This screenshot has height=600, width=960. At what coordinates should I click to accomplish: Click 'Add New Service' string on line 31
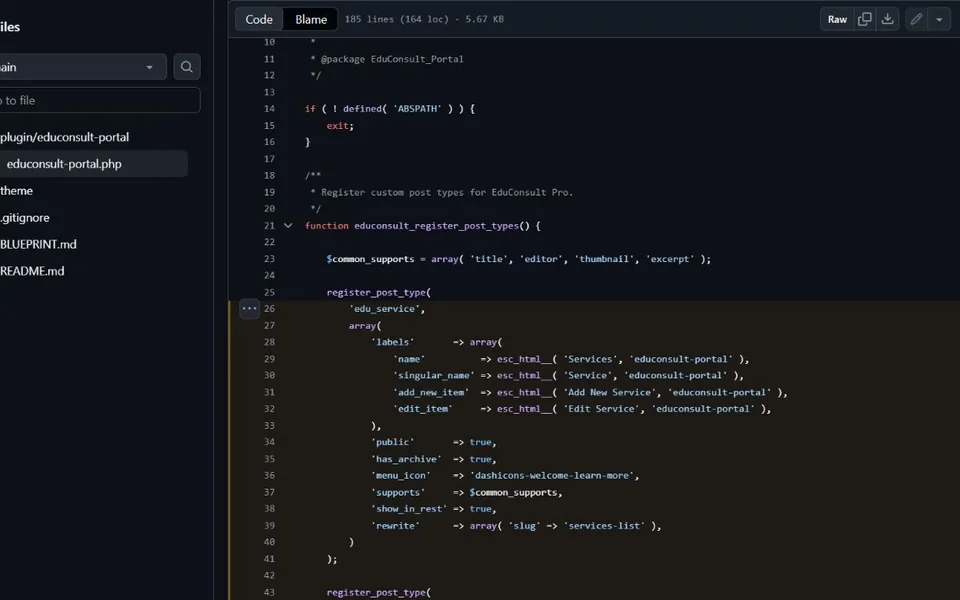609,392
